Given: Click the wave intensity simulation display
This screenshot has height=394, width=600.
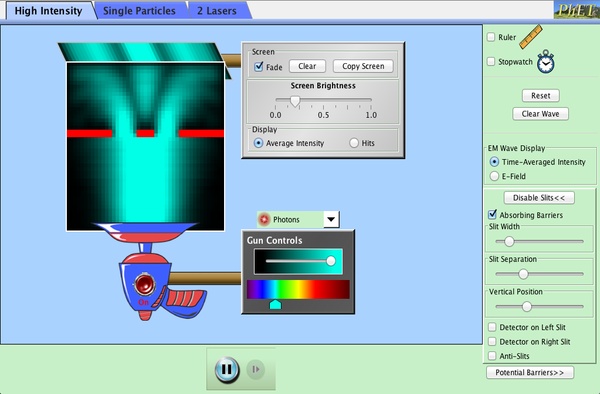Looking at the screenshot, I should point(145,147).
